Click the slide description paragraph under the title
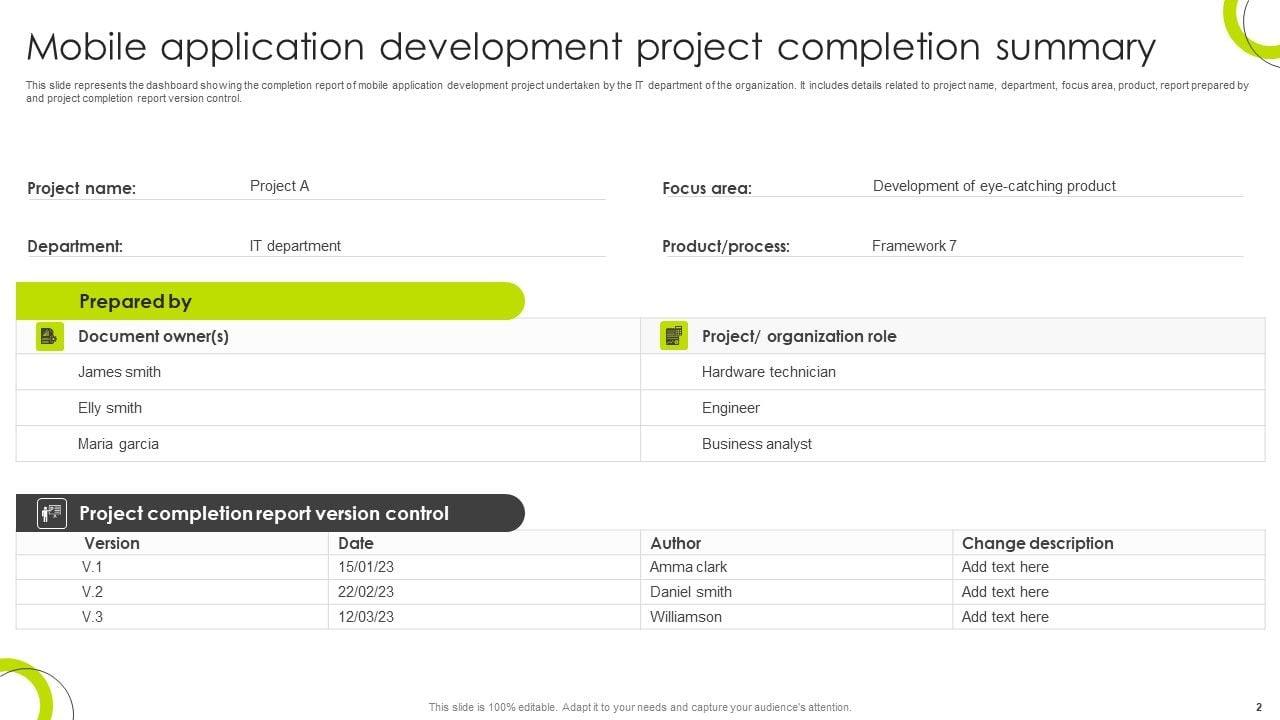Viewport: 1280px width, 720px height. coord(637,92)
